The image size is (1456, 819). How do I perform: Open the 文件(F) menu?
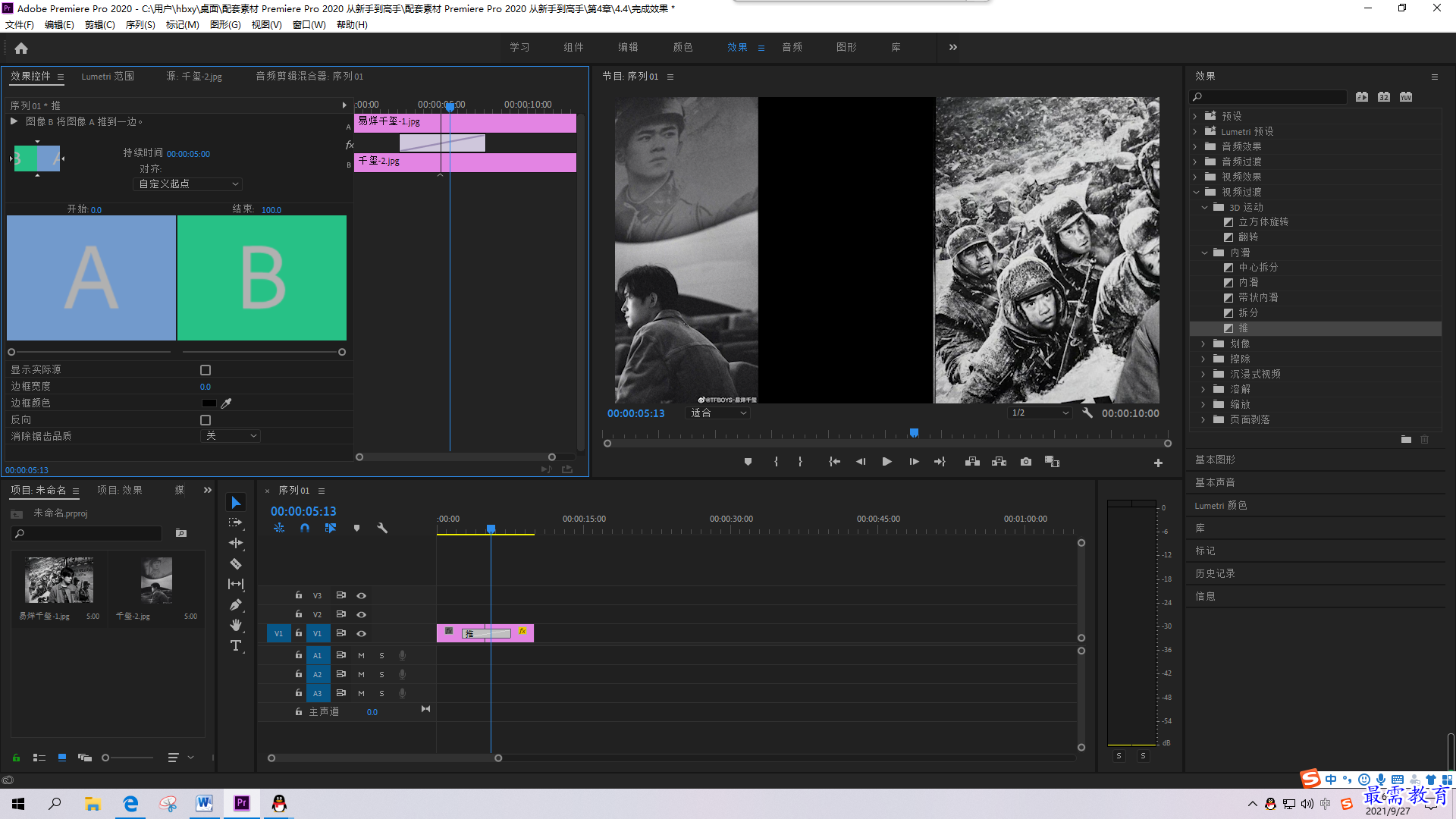click(x=20, y=25)
